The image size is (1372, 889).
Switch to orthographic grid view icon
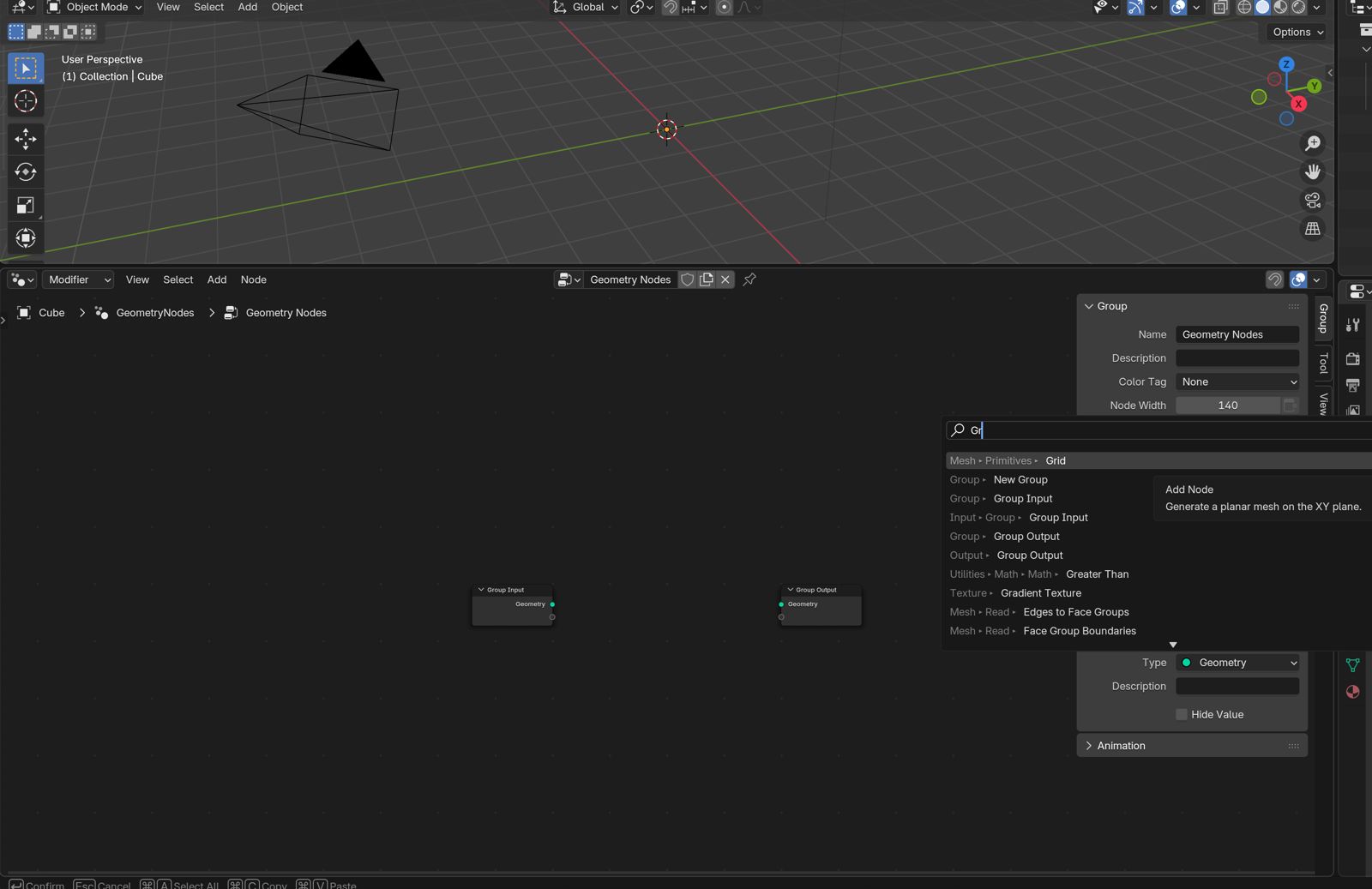click(x=1312, y=229)
